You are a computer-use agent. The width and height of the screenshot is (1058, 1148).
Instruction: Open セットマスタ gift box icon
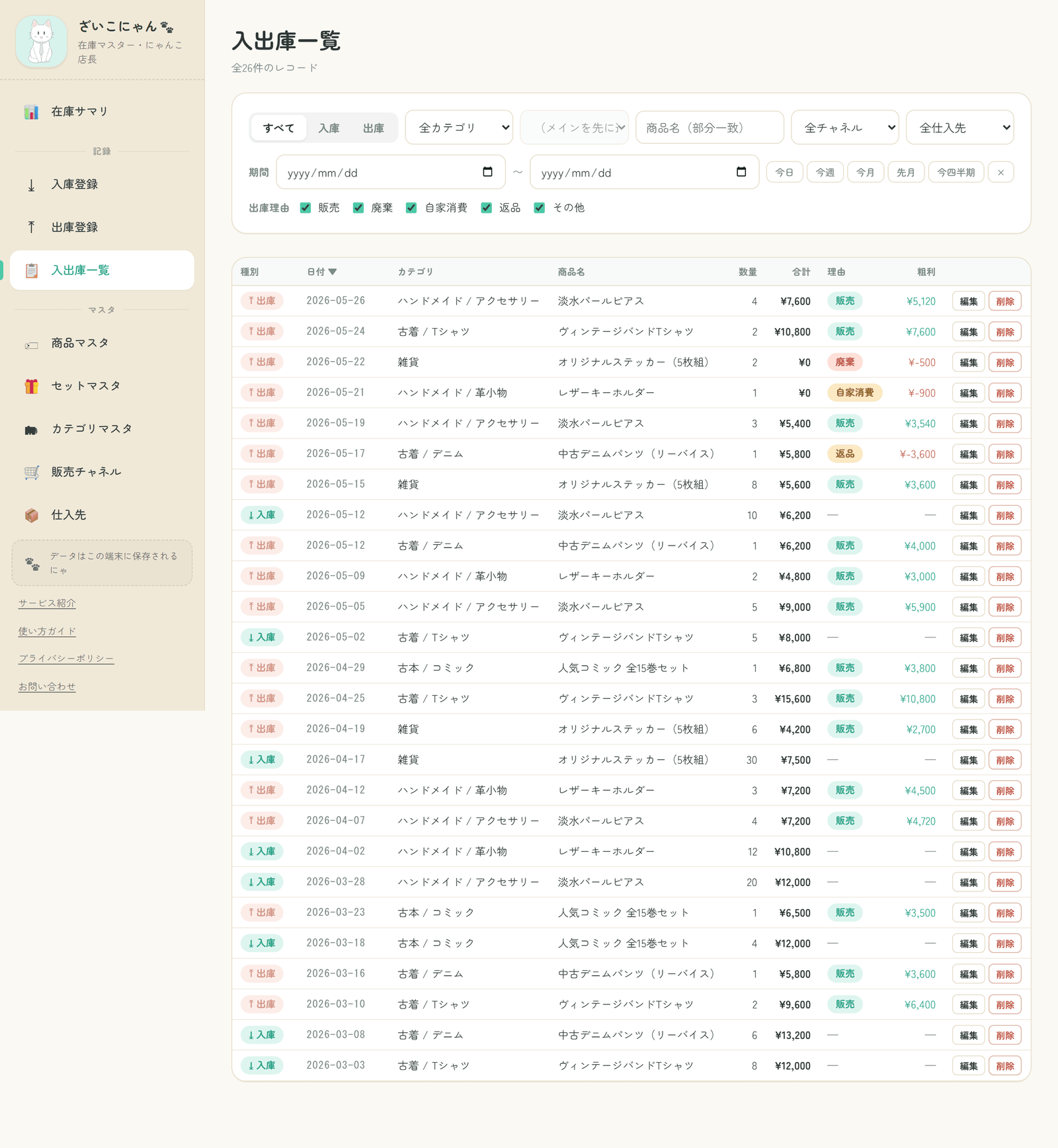(31, 386)
